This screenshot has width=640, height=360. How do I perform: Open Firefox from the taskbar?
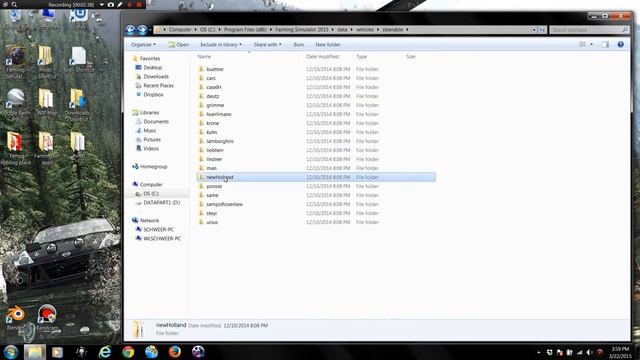pos(175,352)
